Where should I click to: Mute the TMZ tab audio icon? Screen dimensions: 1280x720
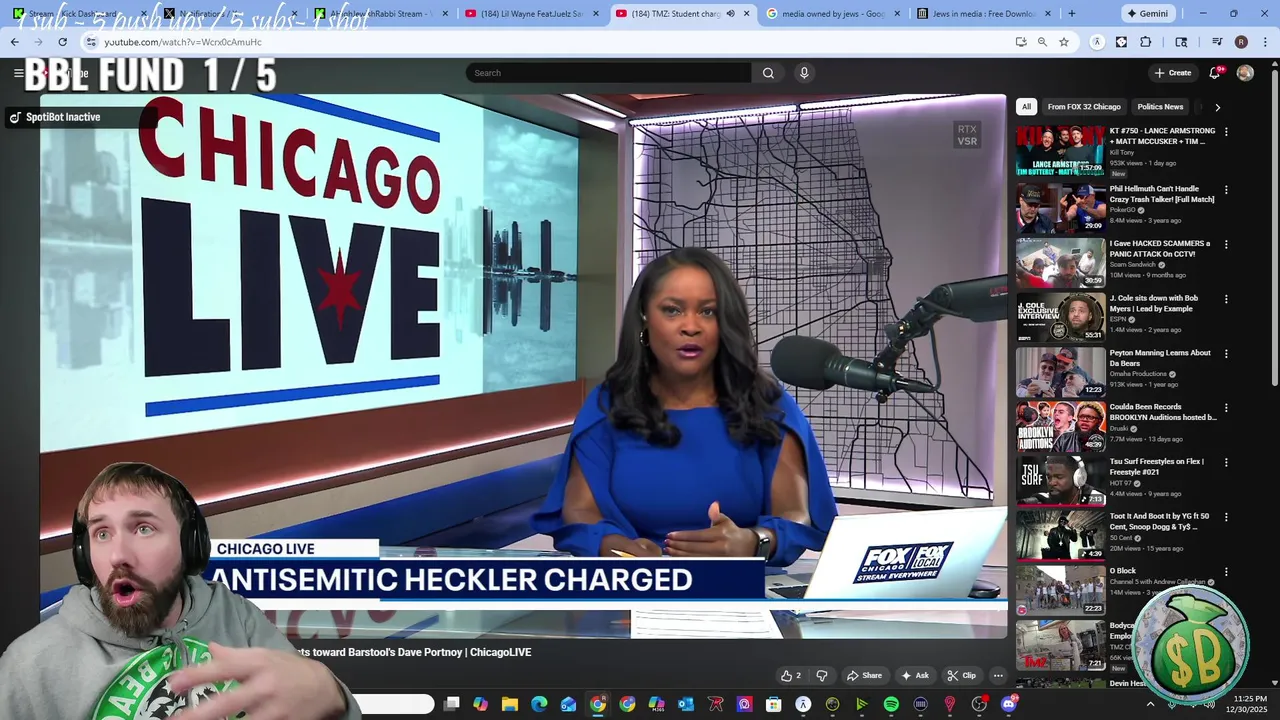click(x=730, y=14)
